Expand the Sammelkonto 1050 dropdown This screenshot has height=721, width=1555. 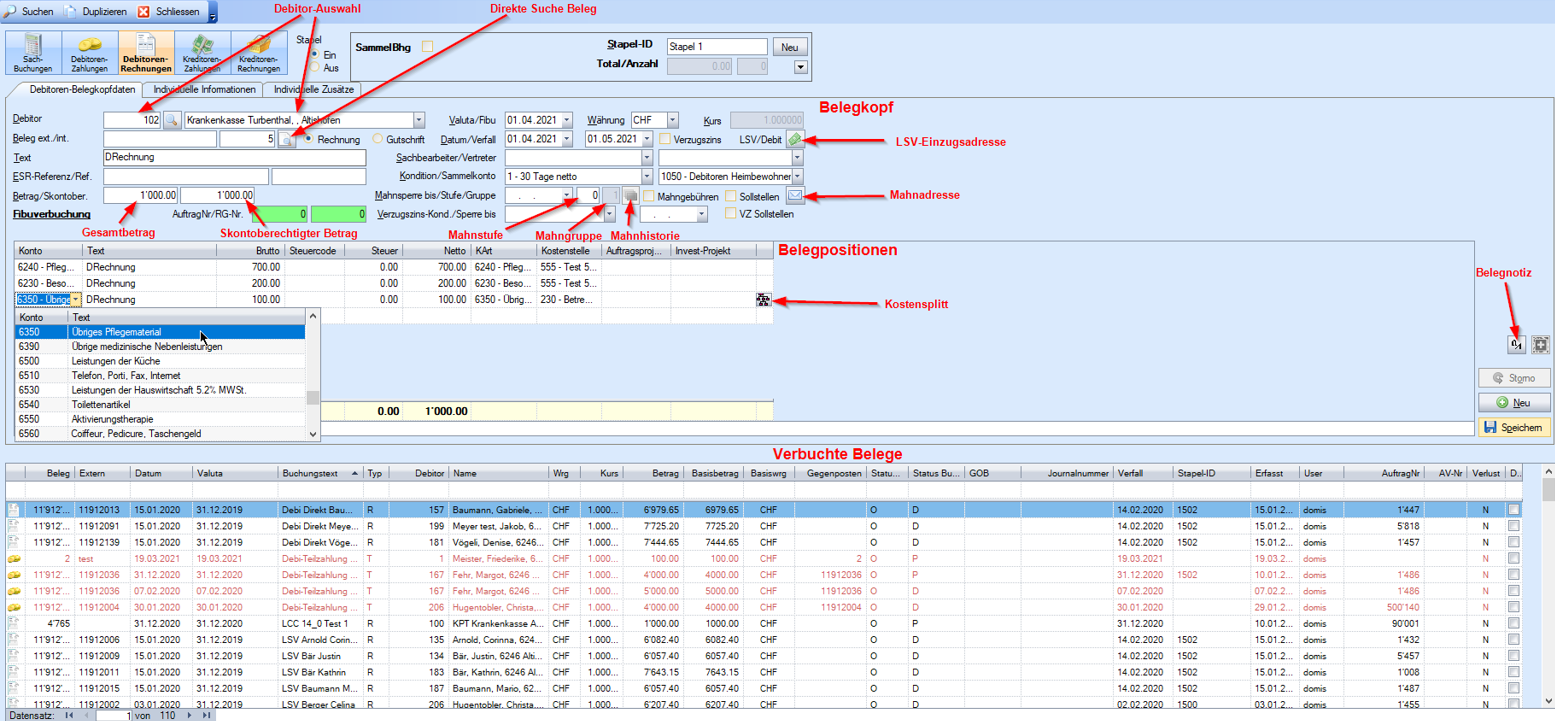tap(797, 177)
